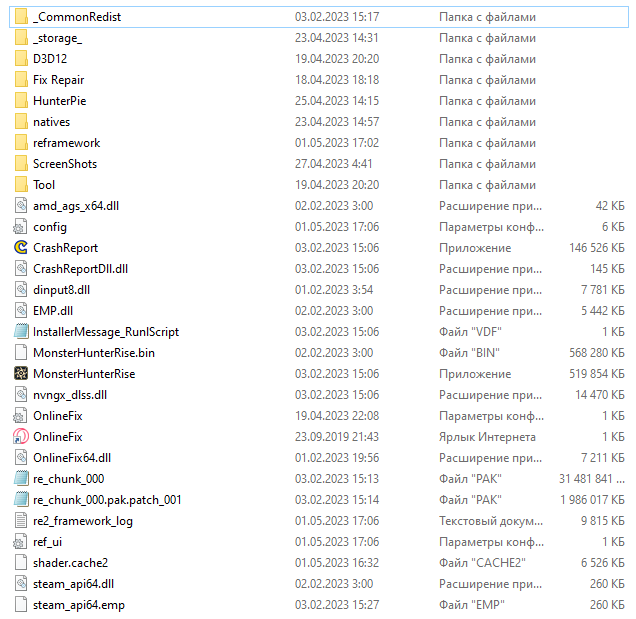The image size is (636, 619).
Task: Click the "InstallerMessage_RunIScript" file name
Action: click(x=106, y=332)
